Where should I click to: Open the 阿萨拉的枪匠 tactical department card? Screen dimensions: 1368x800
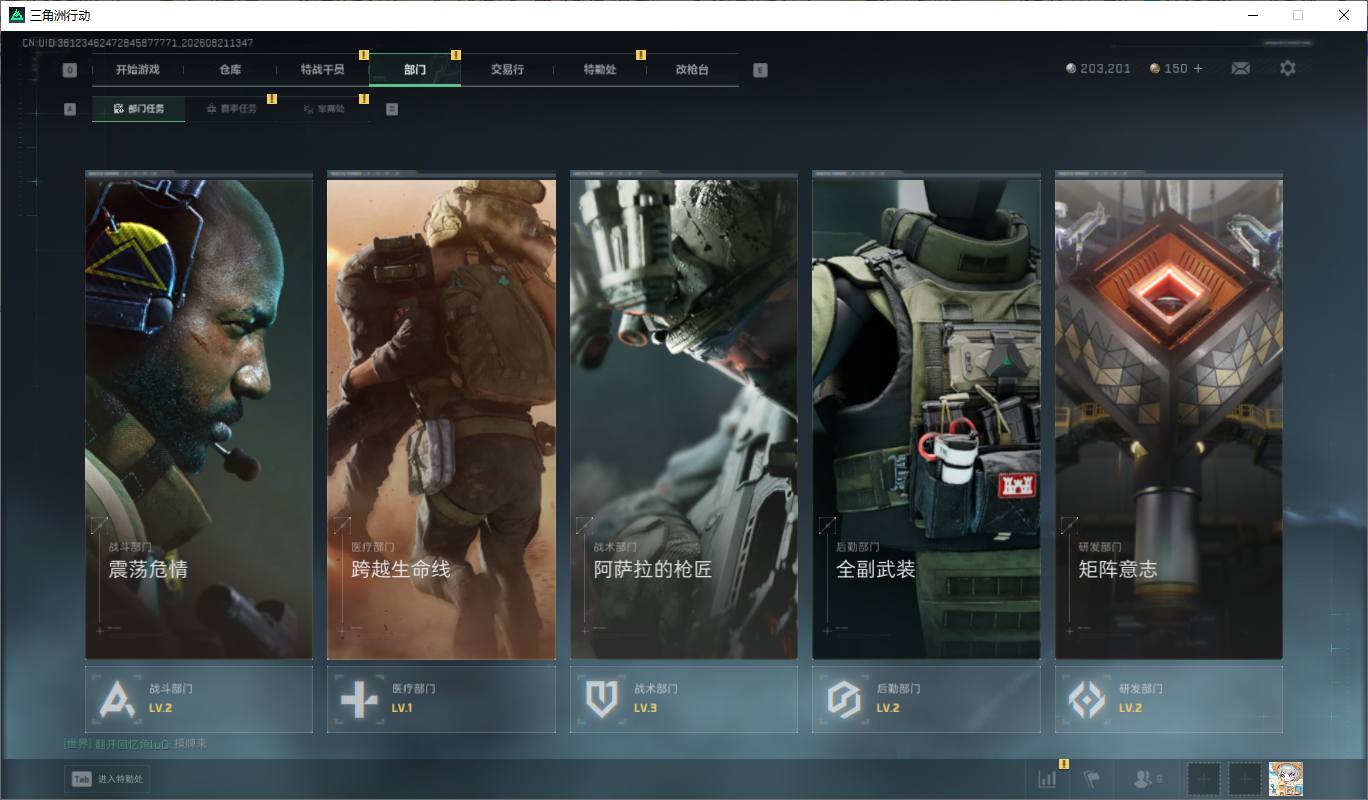(x=684, y=415)
